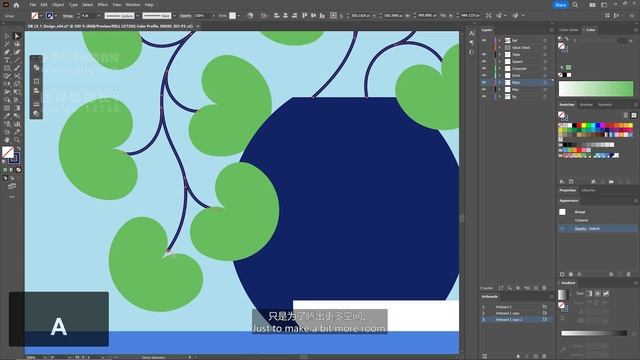Toggle Opacity visibility in Appearance panel
640x360 pixels.
(x=562, y=229)
